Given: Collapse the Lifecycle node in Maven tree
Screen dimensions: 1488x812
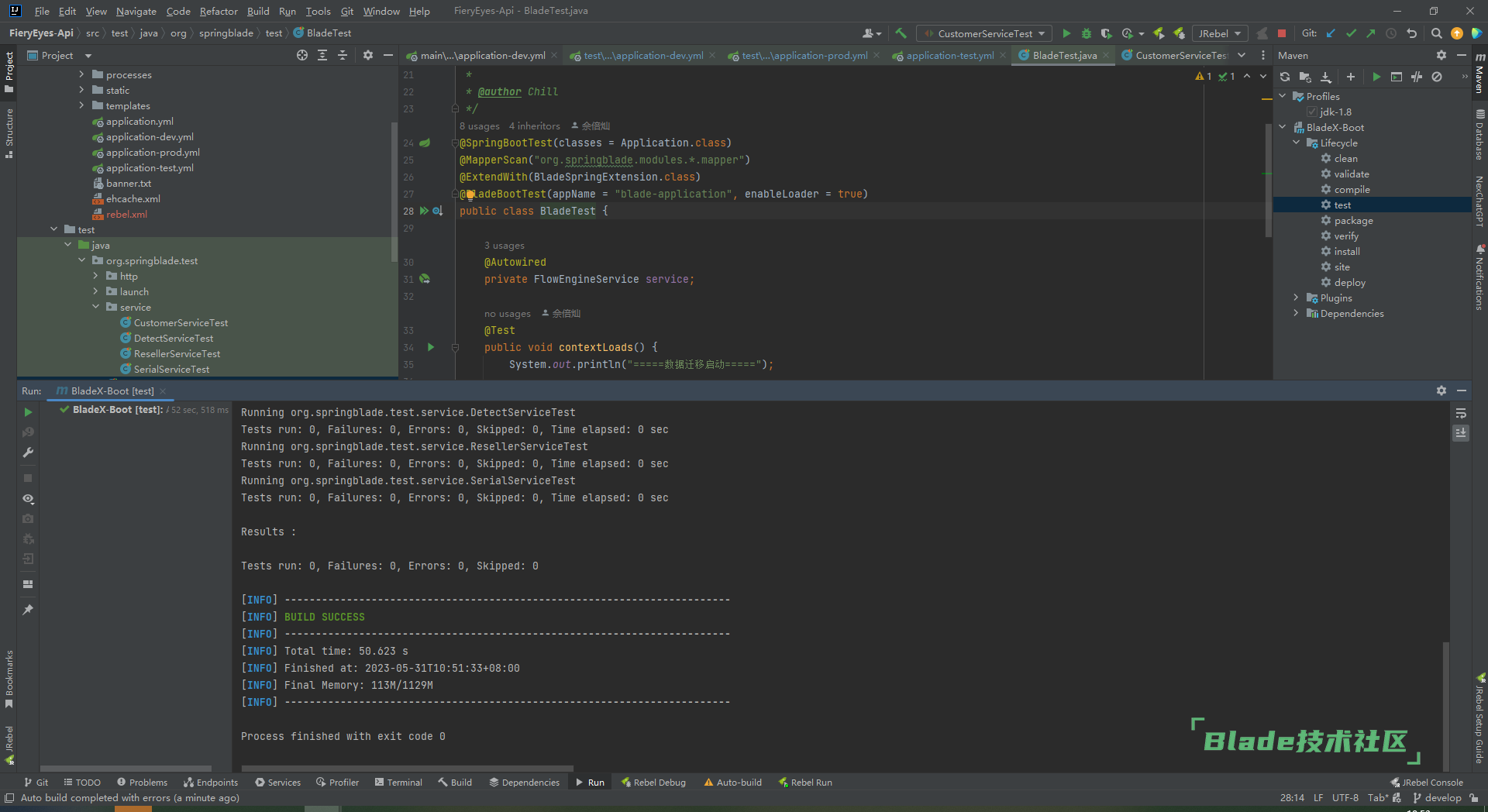Looking at the screenshot, I should point(1297,143).
